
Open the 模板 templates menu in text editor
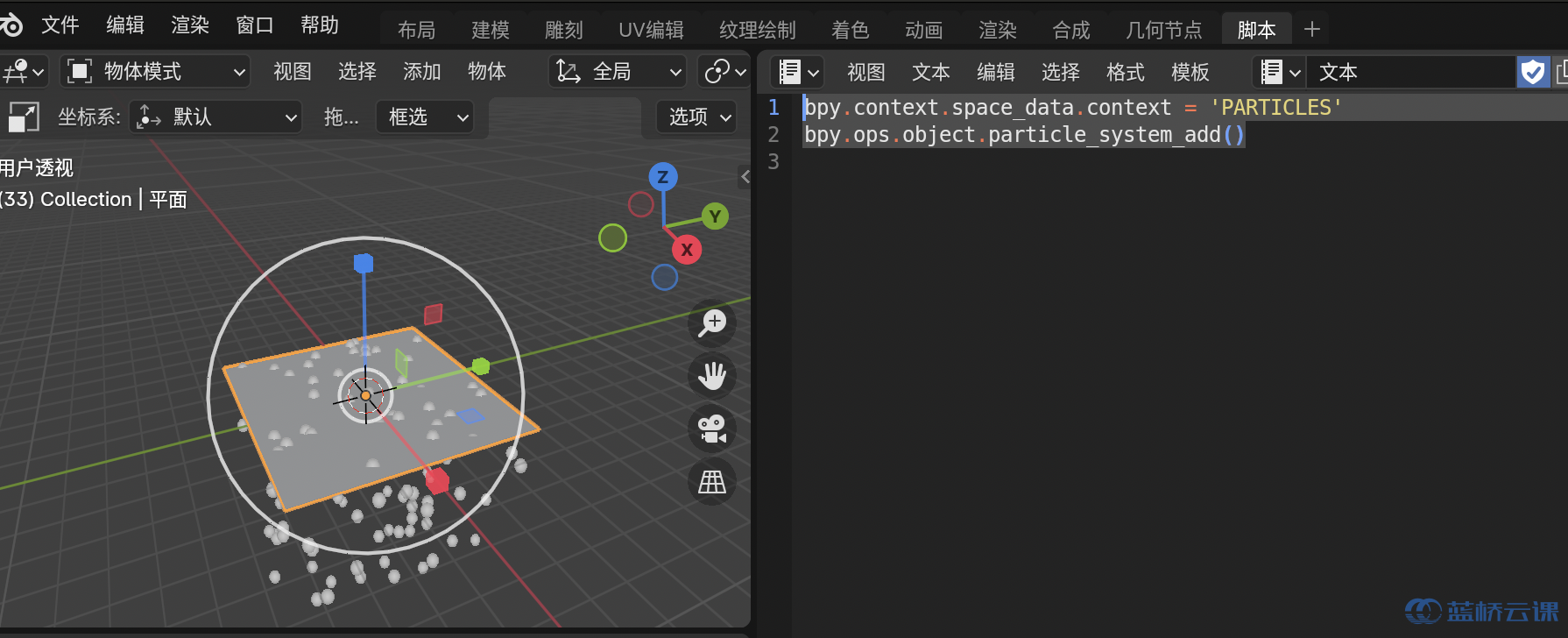click(1190, 72)
